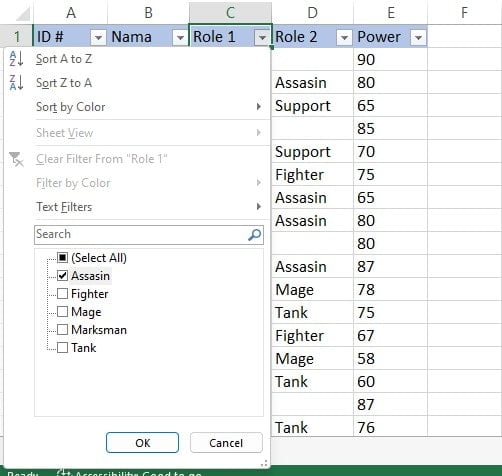Choose Sort A to Z
The height and width of the screenshot is (476, 502).
point(137,59)
